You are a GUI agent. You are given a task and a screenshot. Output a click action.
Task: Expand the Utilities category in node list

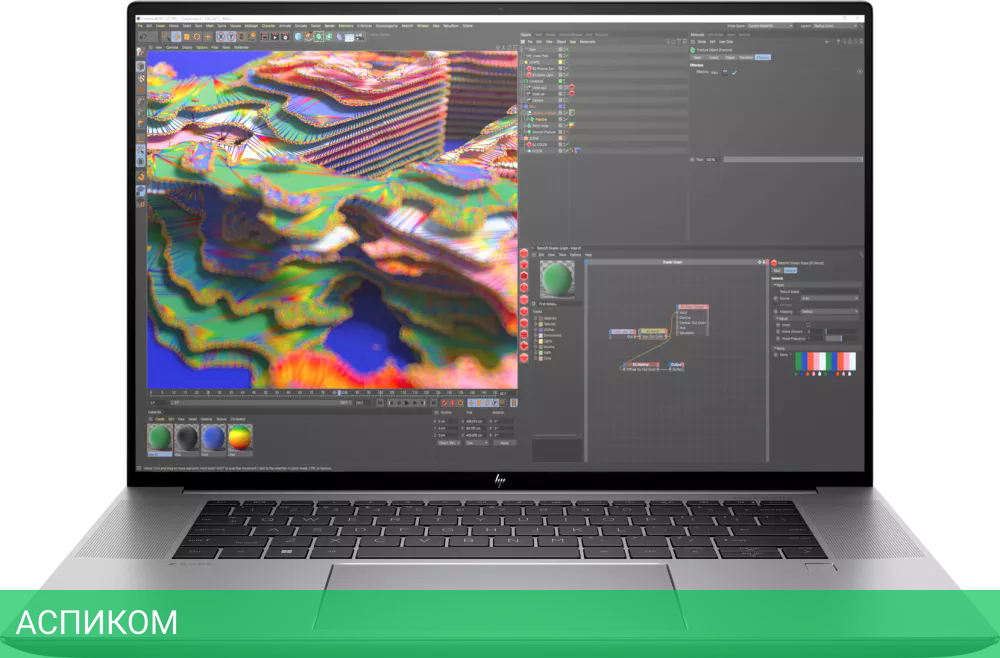535,330
